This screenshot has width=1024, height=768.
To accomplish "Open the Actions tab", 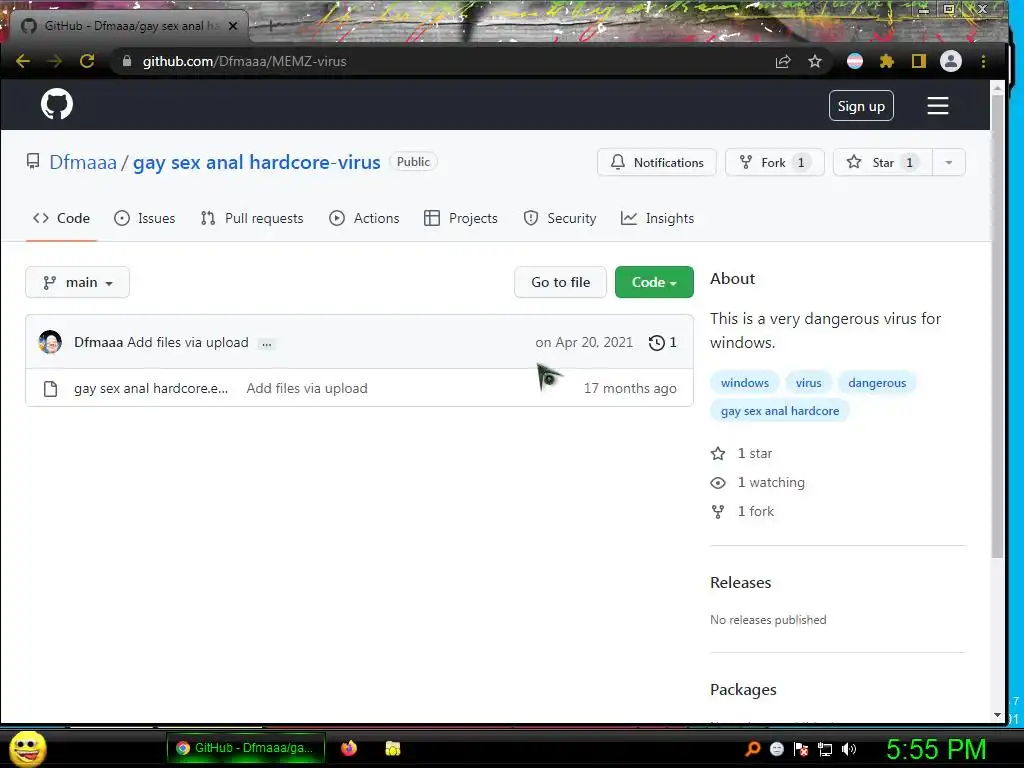I will click(364, 218).
